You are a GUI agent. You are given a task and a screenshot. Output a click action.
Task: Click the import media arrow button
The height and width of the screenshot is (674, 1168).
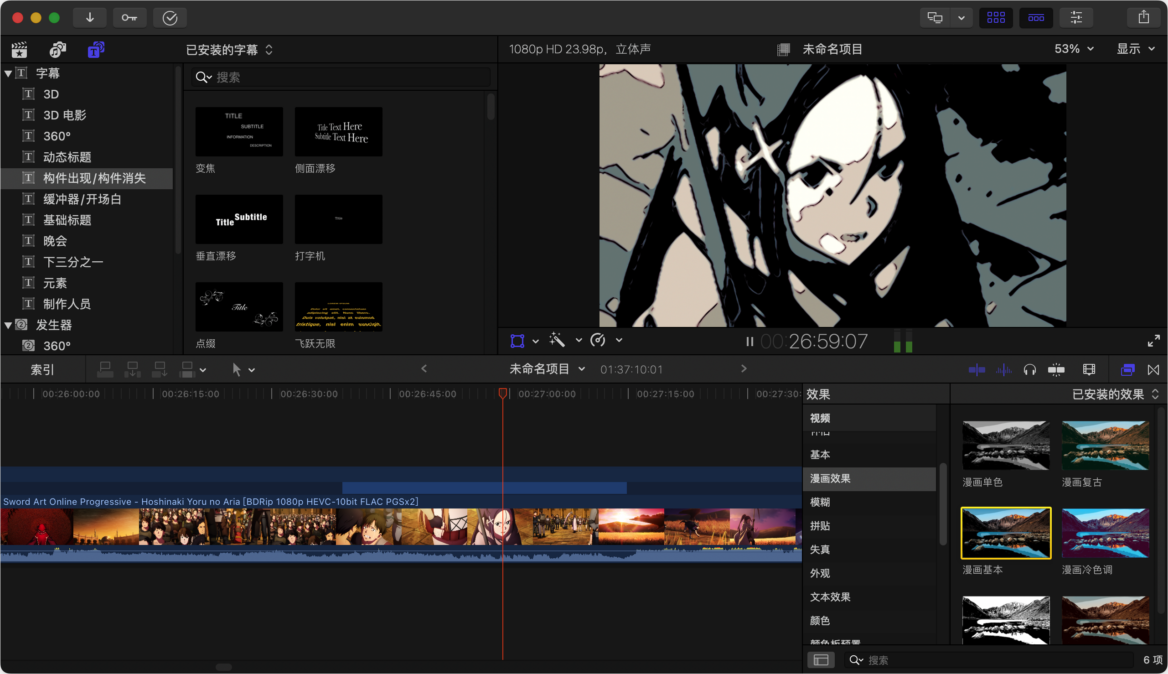[x=90, y=18]
